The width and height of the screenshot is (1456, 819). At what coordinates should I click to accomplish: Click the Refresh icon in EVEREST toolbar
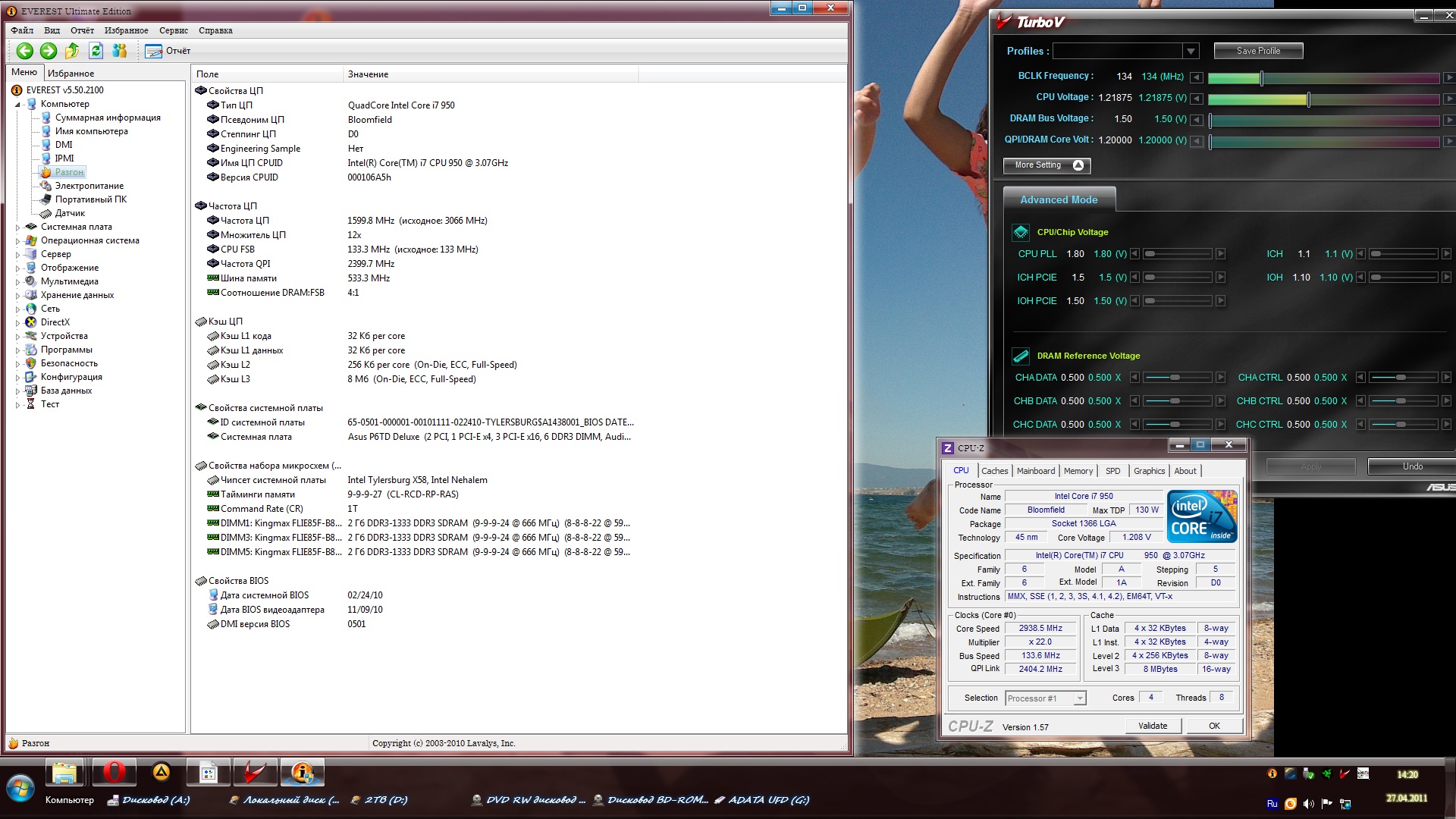(x=96, y=51)
